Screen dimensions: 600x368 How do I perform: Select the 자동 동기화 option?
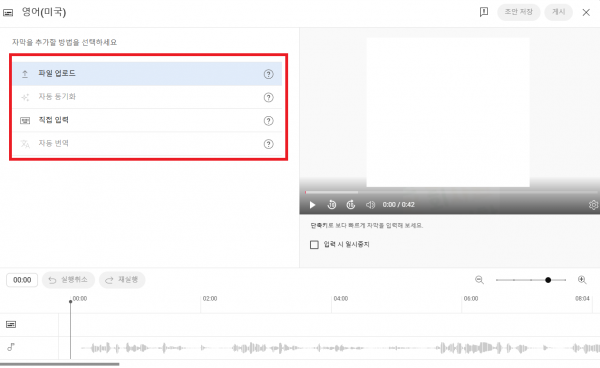[147, 97]
